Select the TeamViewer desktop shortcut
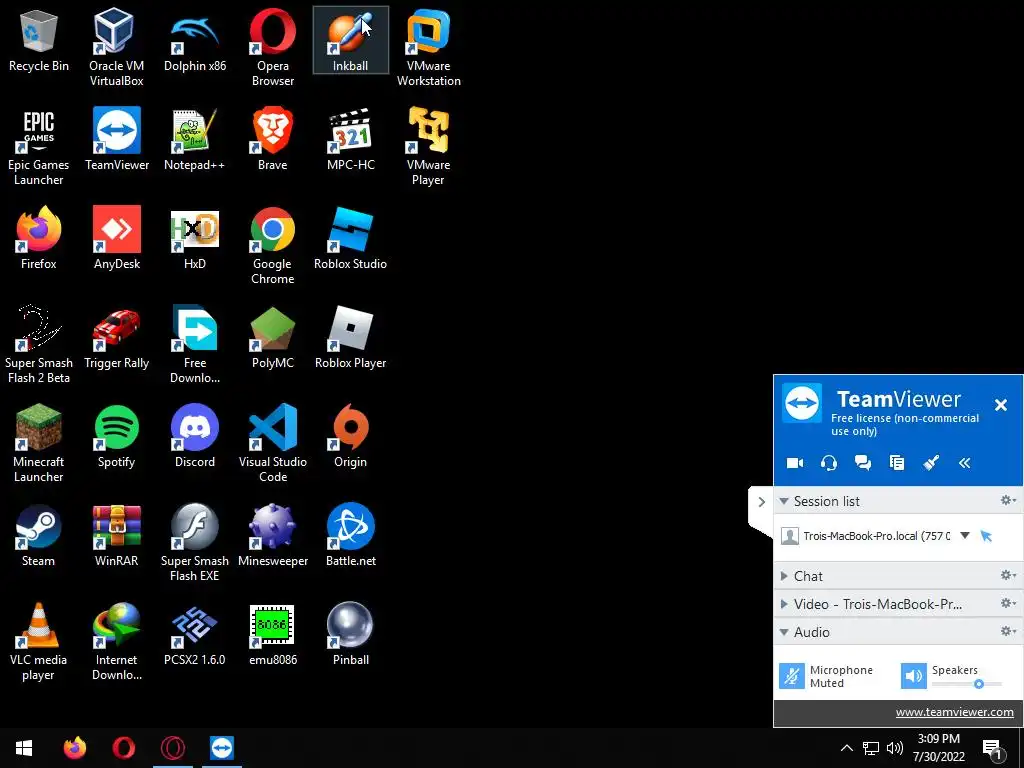Image resolution: width=1024 pixels, height=768 pixels. [116, 139]
